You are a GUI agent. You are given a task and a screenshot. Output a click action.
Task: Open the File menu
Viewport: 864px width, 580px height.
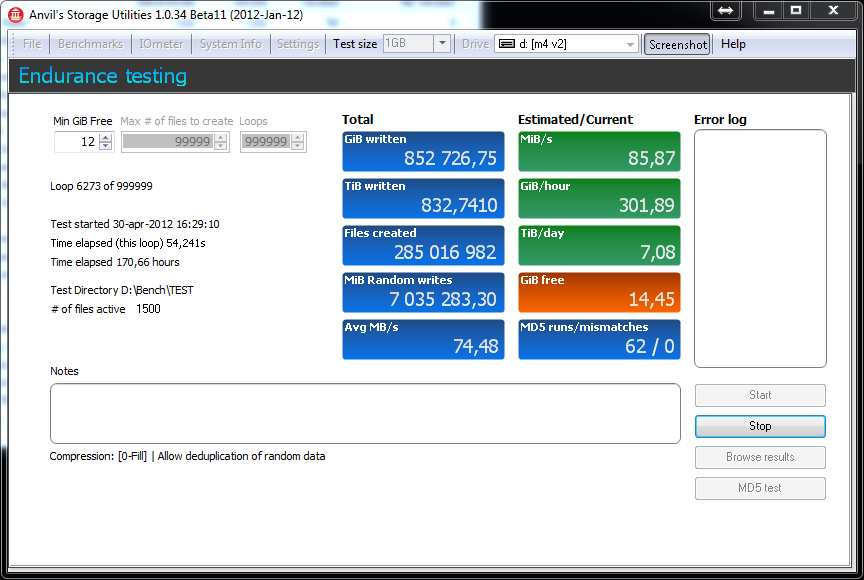click(x=32, y=44)
